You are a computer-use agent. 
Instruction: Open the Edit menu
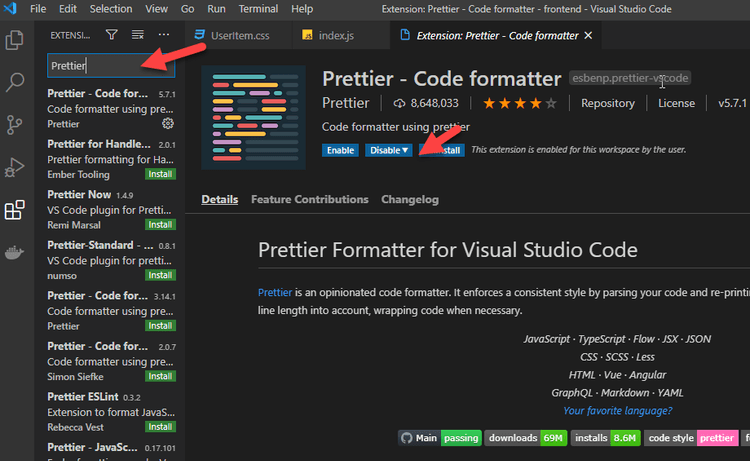tap(67, 9)
